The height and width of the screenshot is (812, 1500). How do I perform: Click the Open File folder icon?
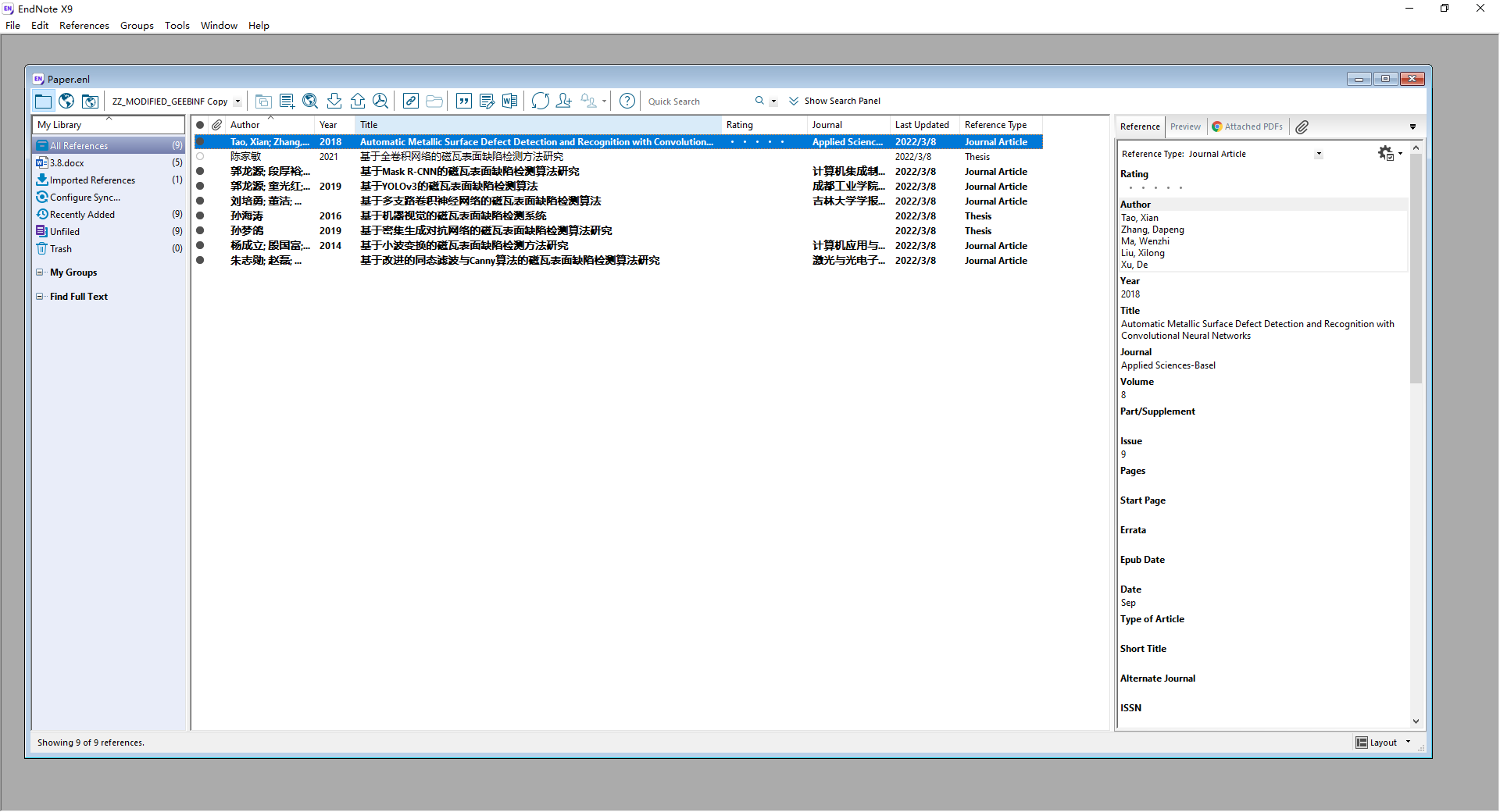tap(434, 101)
